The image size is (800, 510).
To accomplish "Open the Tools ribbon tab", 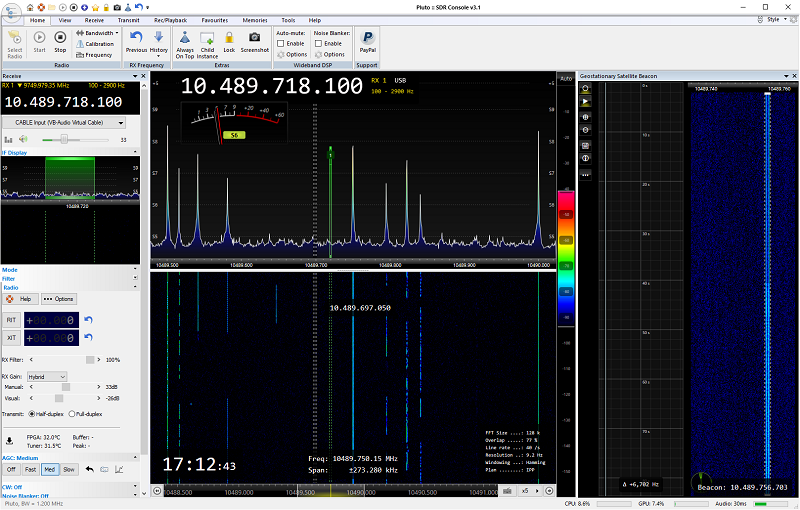I will coord(288,20).
